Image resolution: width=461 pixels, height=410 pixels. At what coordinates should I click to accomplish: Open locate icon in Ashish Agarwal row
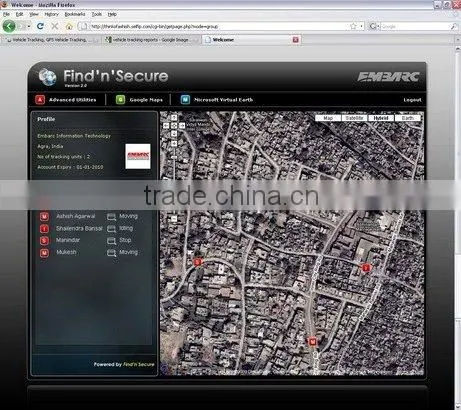[111, 217]
